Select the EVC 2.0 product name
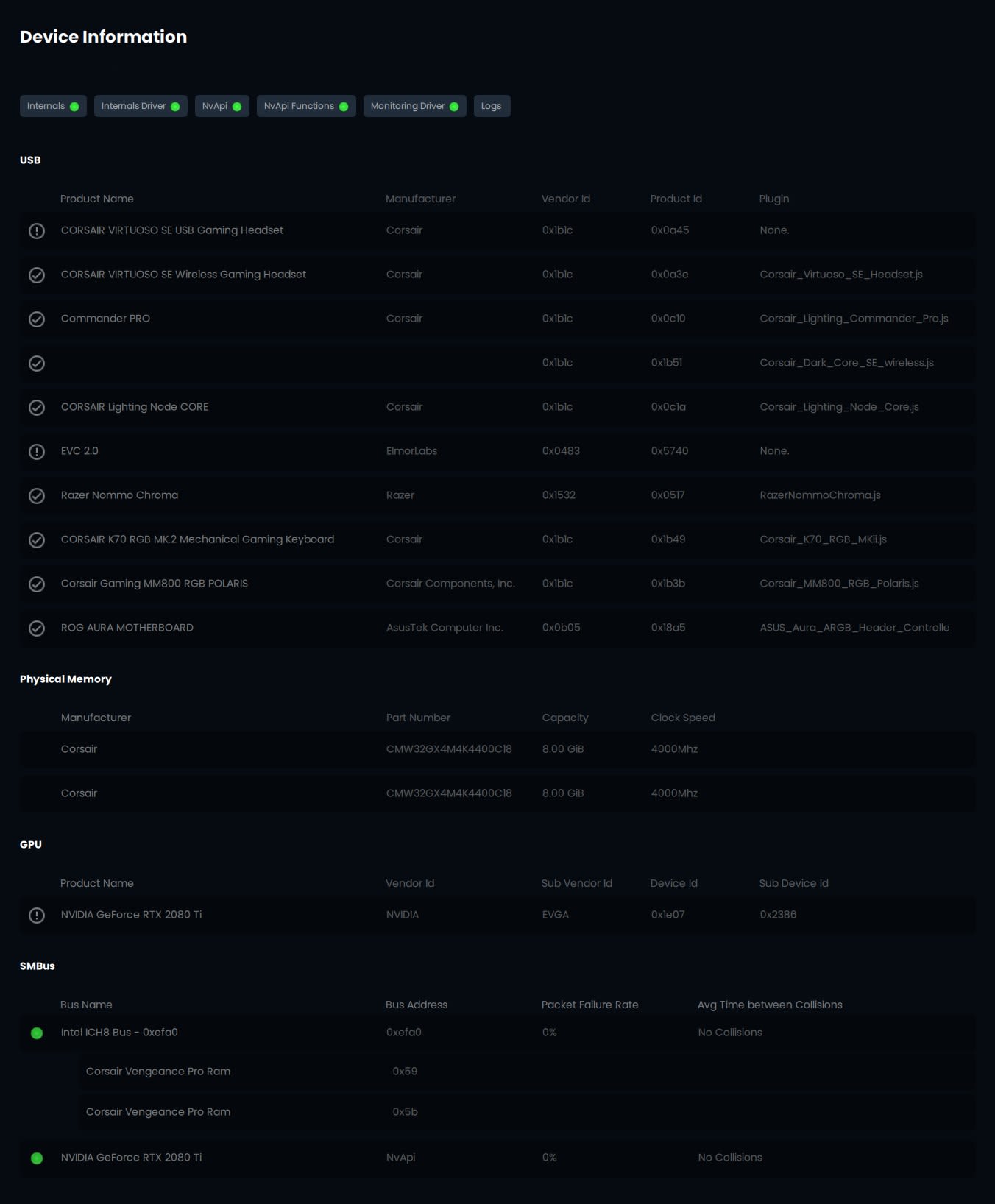 coord(79,451)
